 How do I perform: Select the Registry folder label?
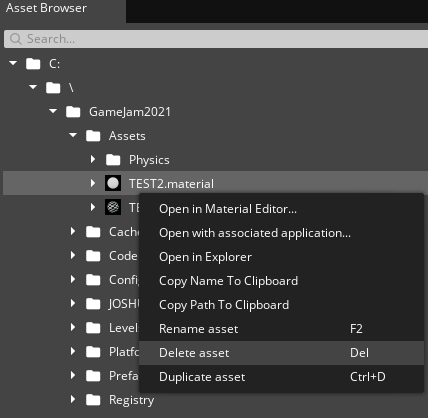[x=131, y=400]
